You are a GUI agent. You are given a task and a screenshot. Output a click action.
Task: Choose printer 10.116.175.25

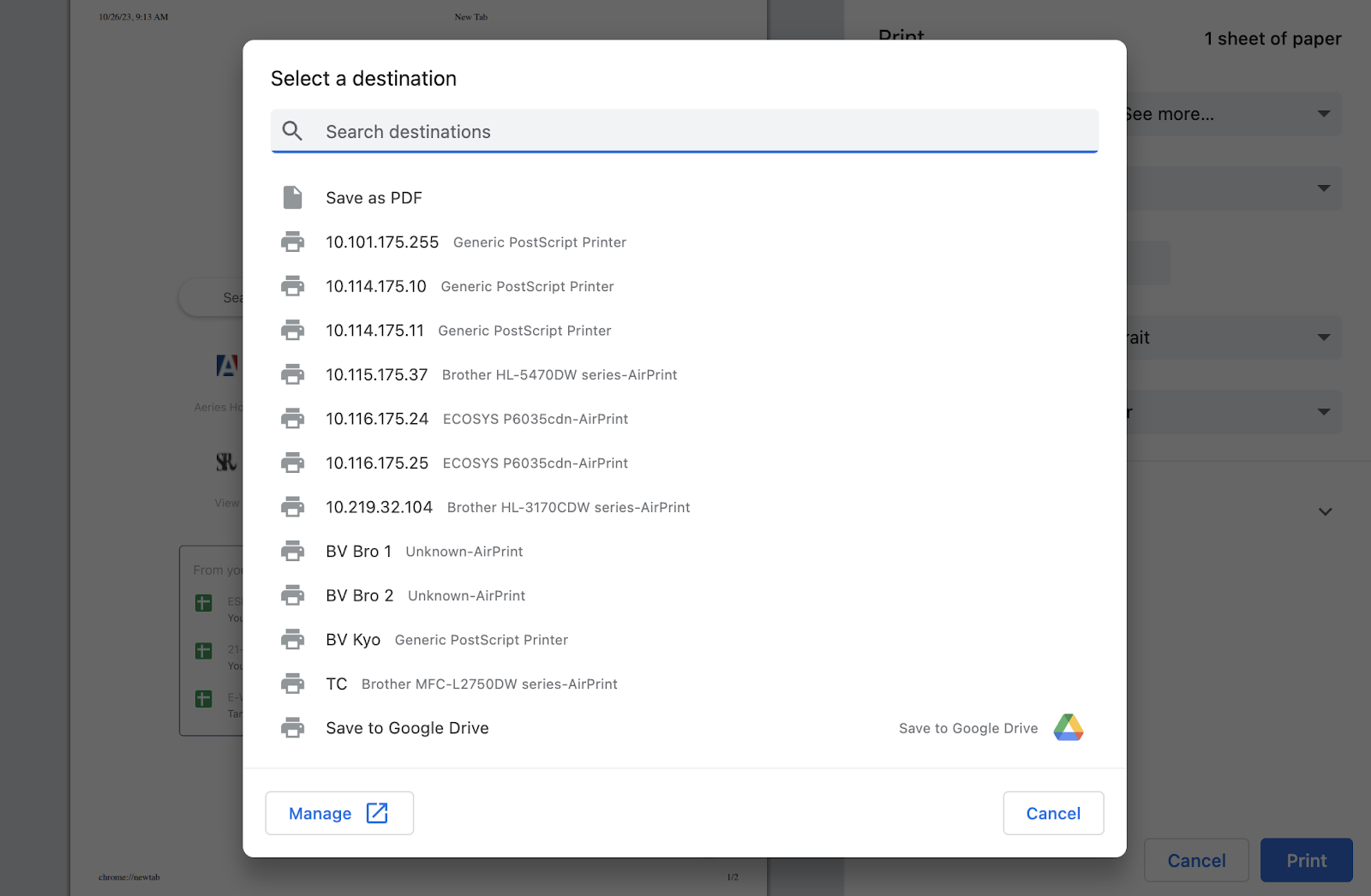click(685, 463)
